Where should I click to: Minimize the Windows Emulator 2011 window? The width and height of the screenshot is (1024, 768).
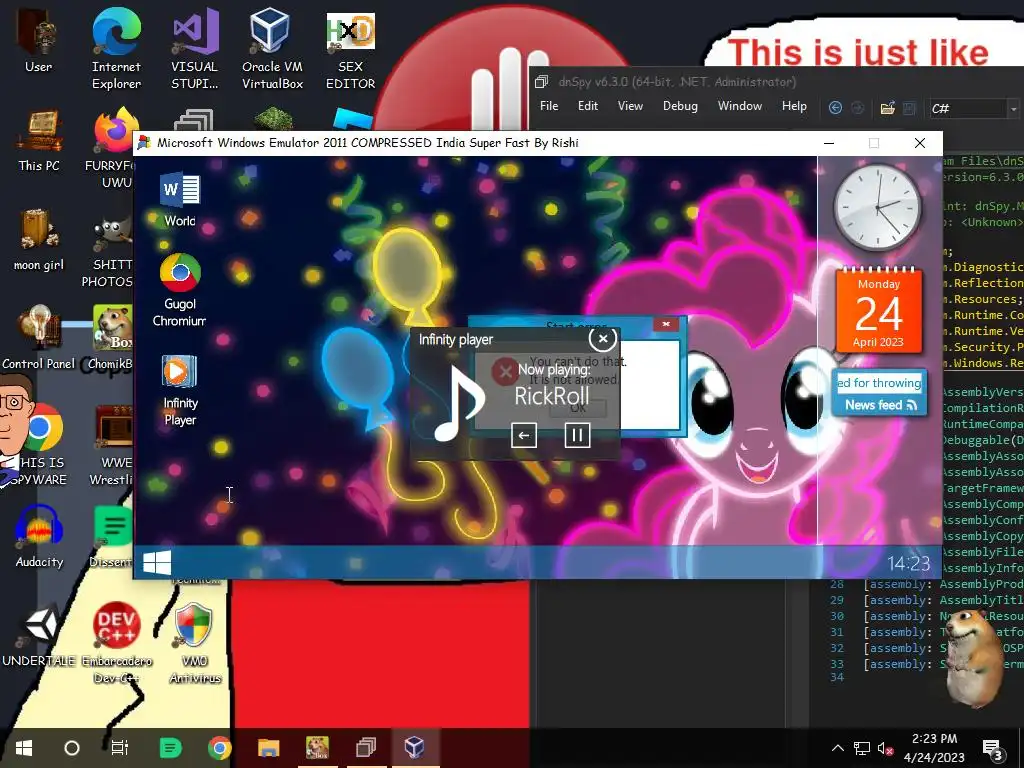pyautogui.click(x=829, y=143)
